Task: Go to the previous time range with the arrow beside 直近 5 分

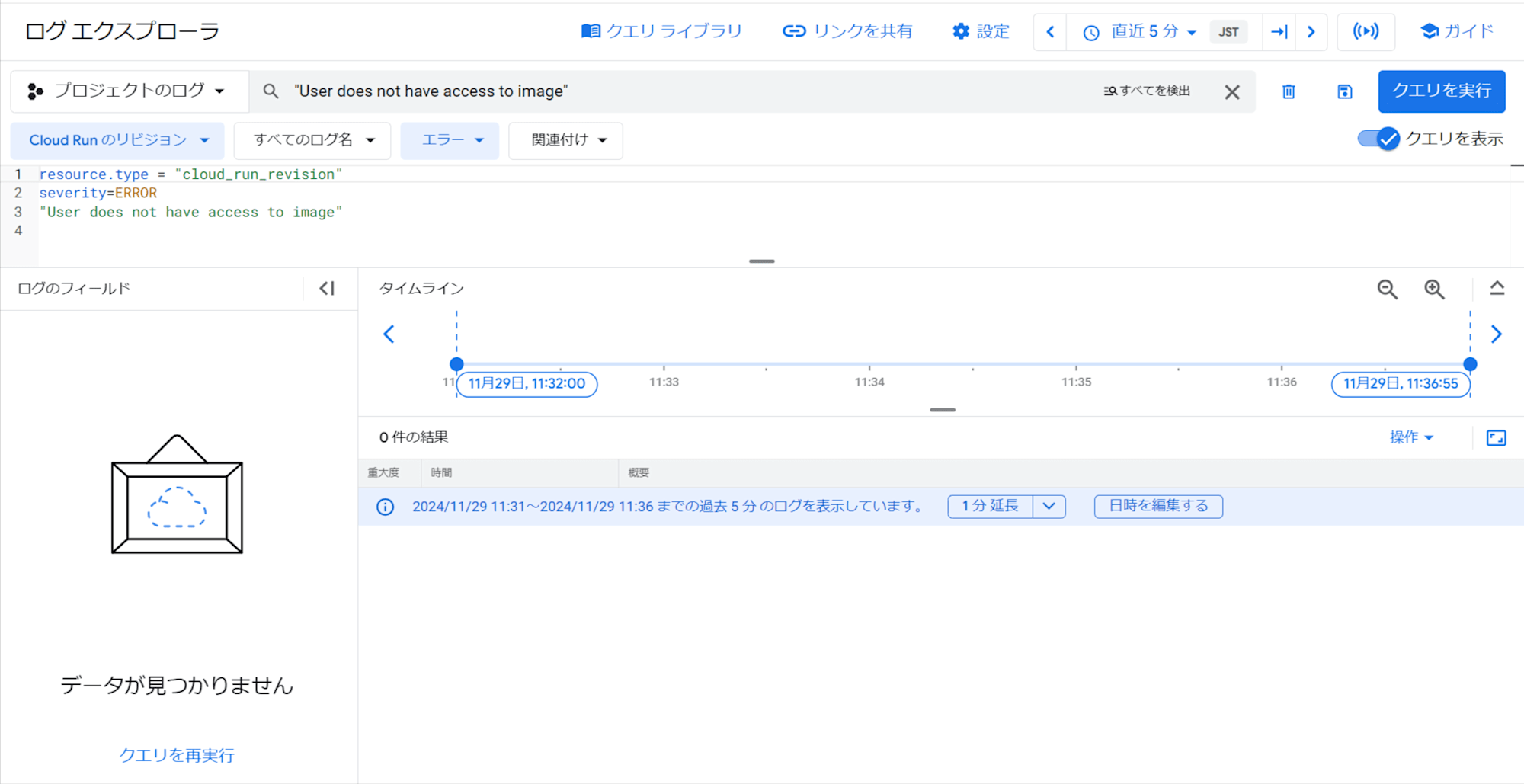Action: point(1050,32)
